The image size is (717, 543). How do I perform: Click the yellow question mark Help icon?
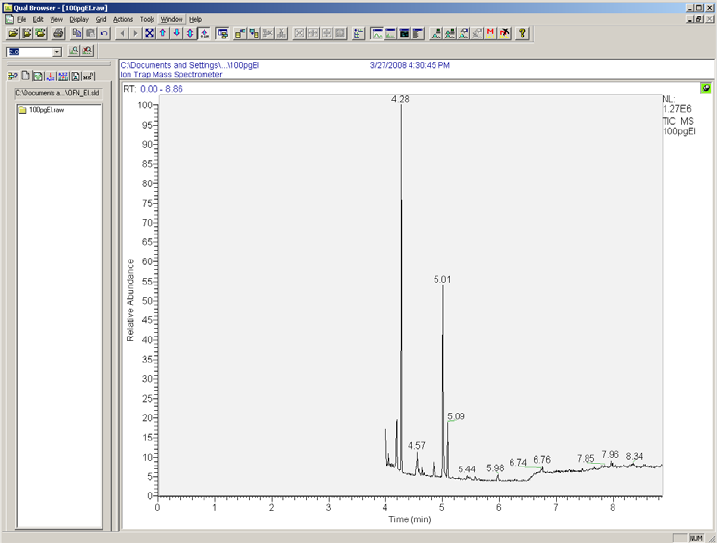522,33
